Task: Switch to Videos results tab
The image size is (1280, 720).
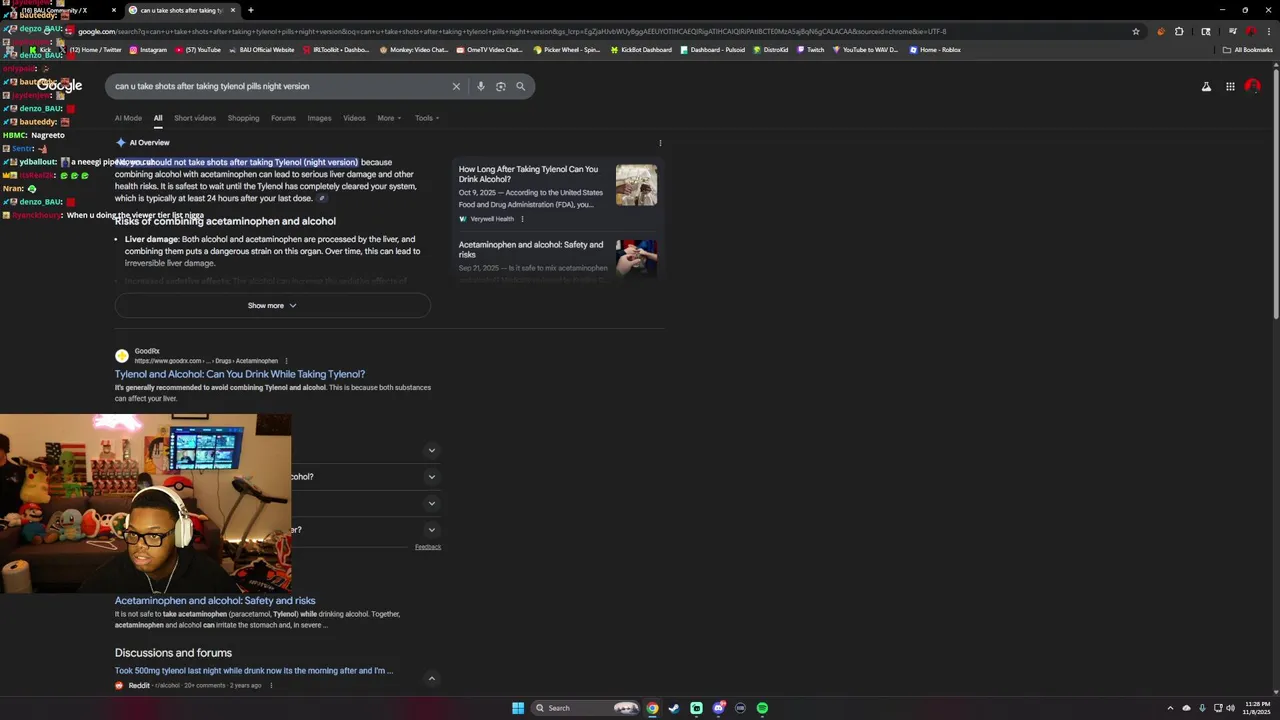Action: 354,118
